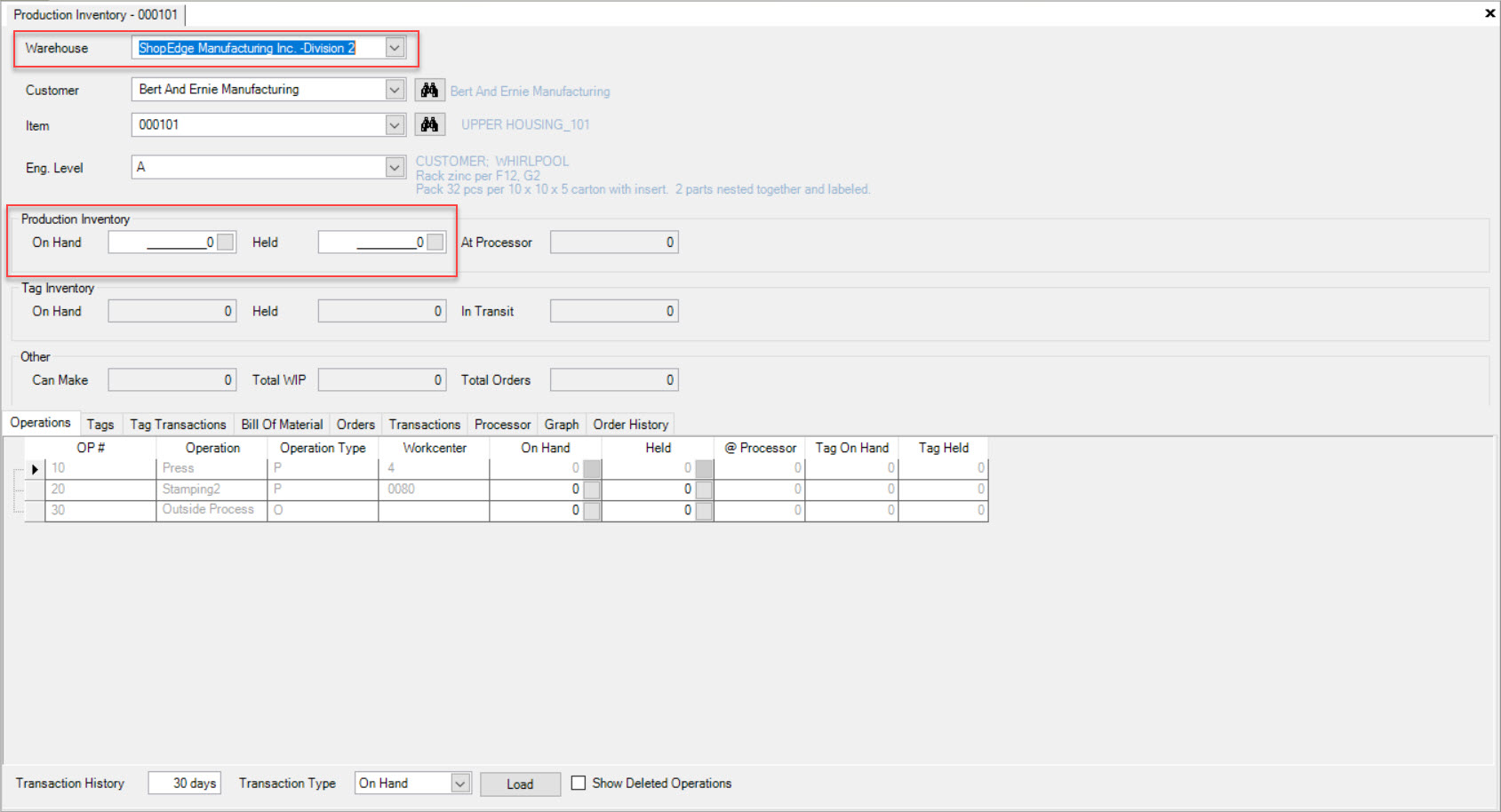The width and height of the screenshot is (1501, 812).
Task: Click the In Transit value field
Action: pos(614,311)
